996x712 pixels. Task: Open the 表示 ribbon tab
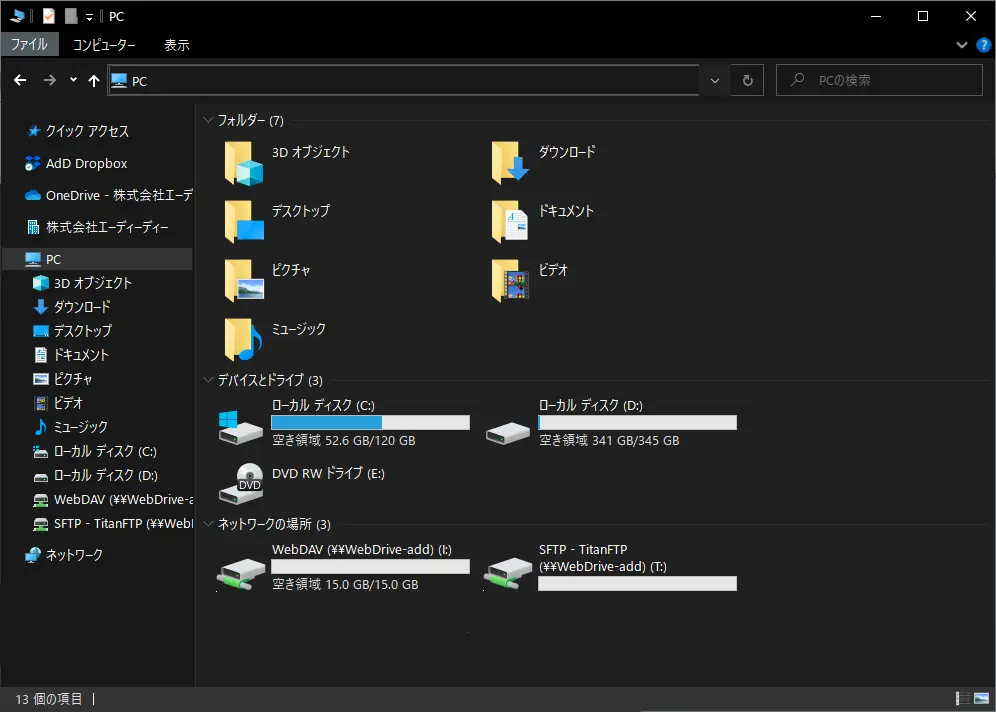pyautogui.click(x=177, y=45)
